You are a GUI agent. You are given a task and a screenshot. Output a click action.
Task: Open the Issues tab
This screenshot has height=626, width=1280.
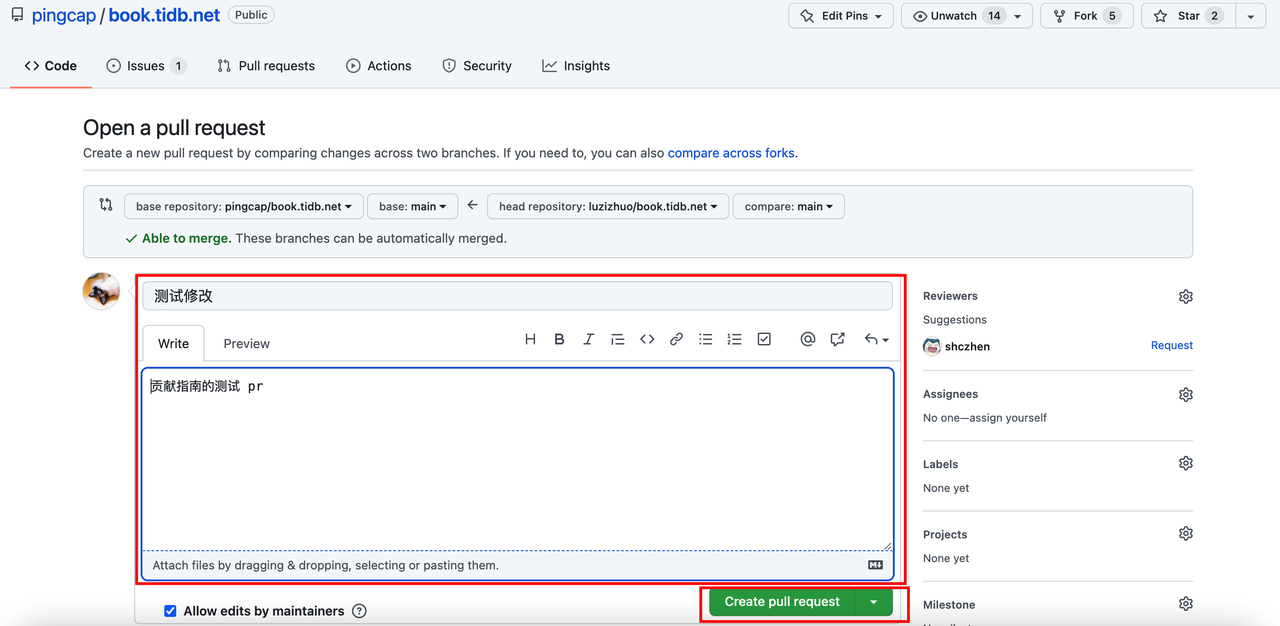[x=145, y=66]
